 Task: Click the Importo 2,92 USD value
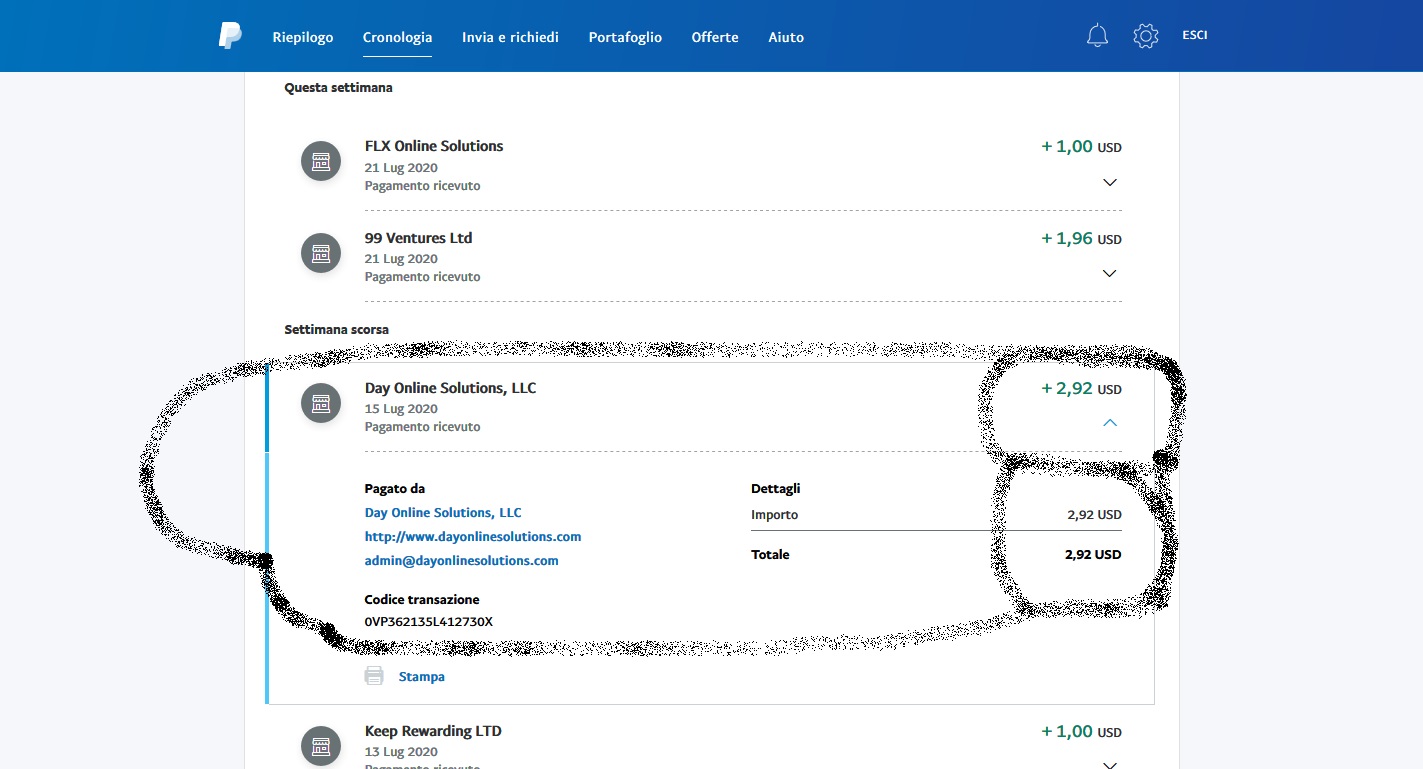(1094, 515)
